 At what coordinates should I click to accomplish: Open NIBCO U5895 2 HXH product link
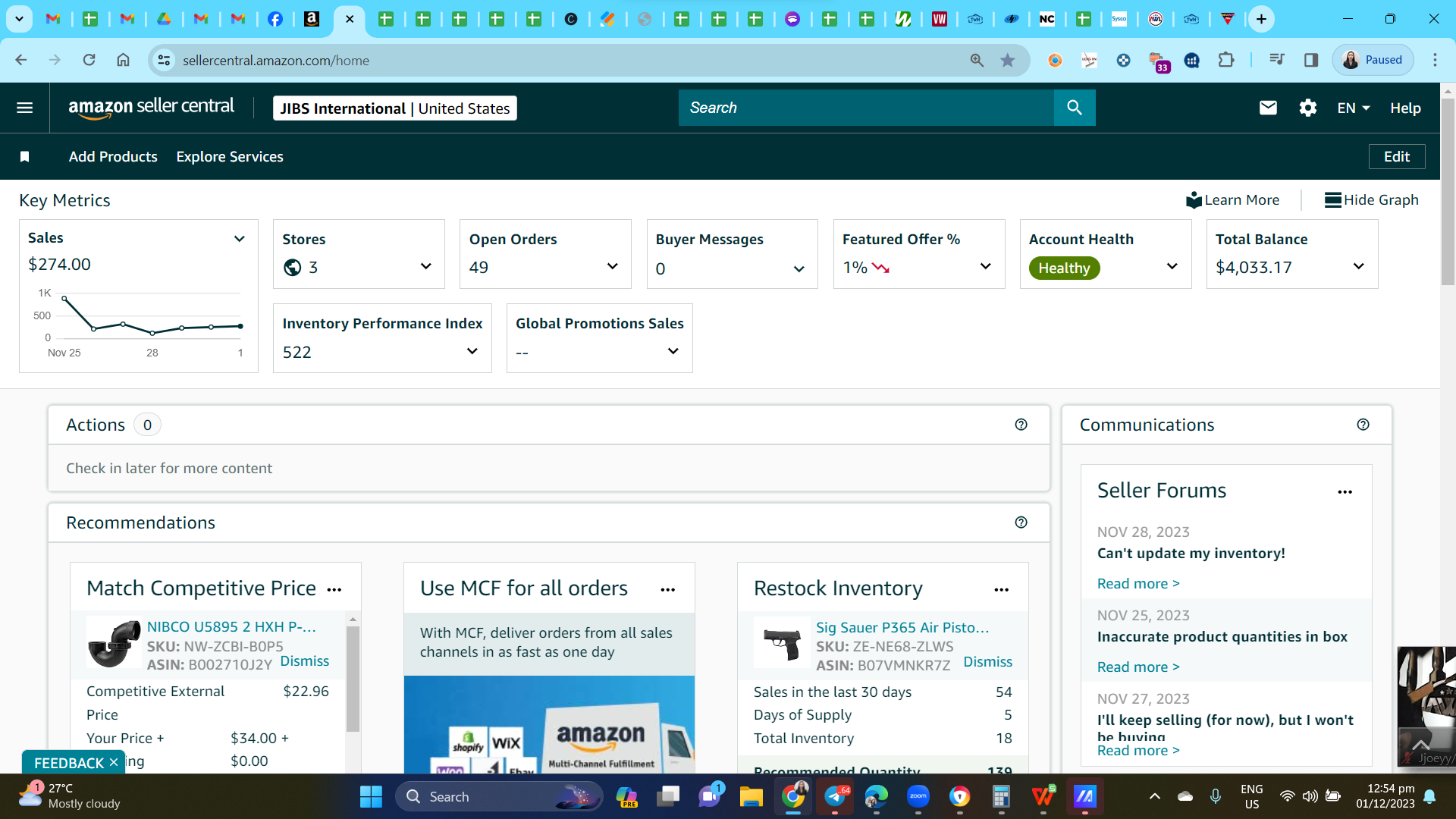(x=231, y=627)
